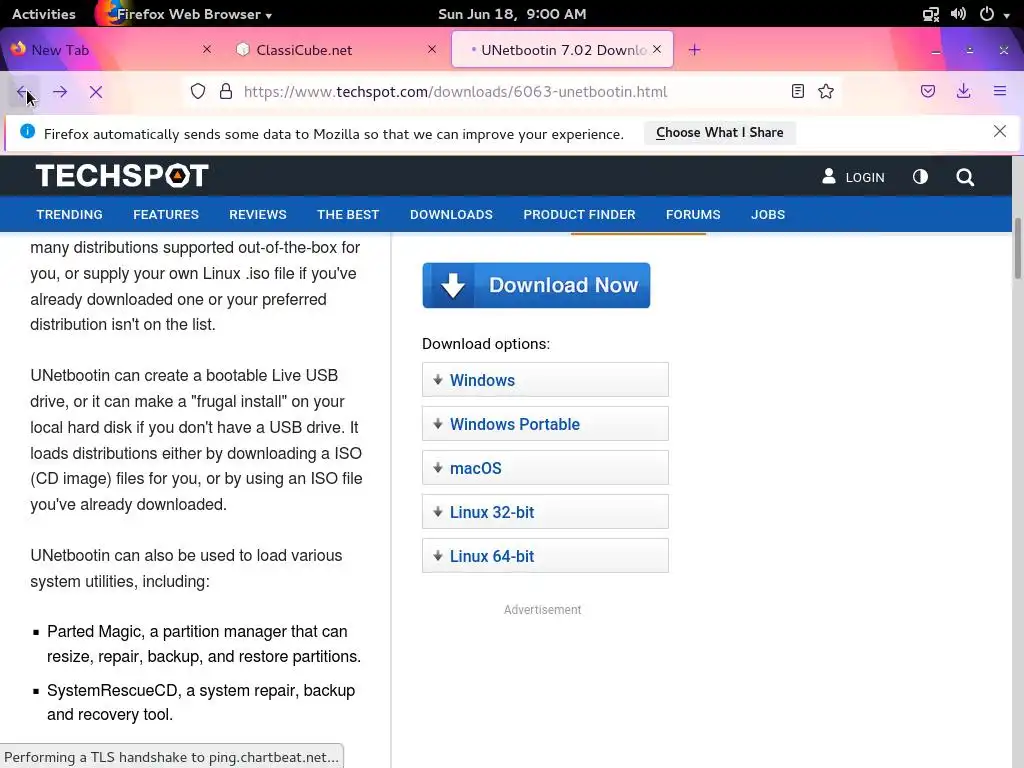This screenshot has width=1024, height=768.
Task: Choose the Linux 32-bit download option
Action: pyautogui.click(x=545, y=511)
